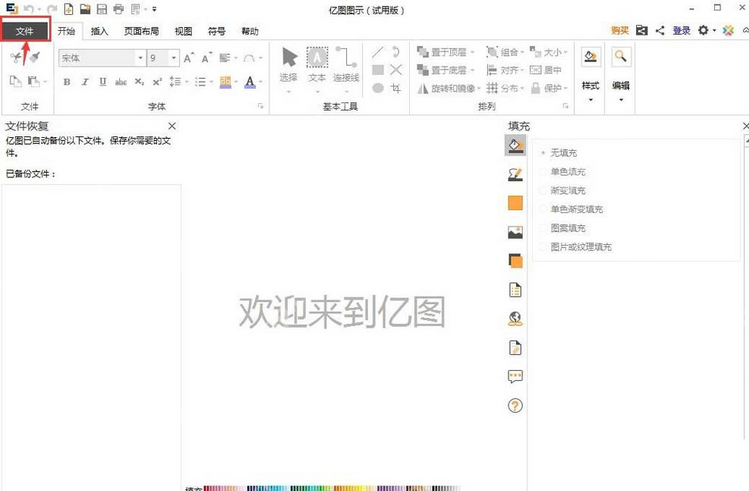Click the save disk icon in quick access
This screenshot has height=491, width=749.
102,9
